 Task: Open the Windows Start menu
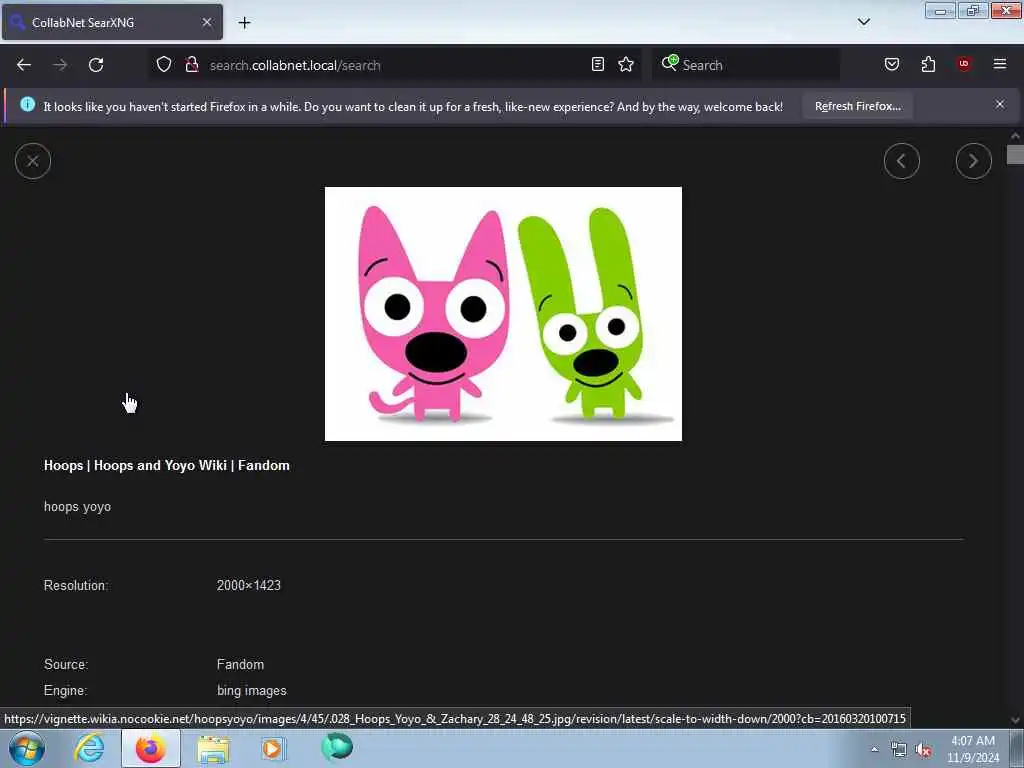click(x=27, y=749)
